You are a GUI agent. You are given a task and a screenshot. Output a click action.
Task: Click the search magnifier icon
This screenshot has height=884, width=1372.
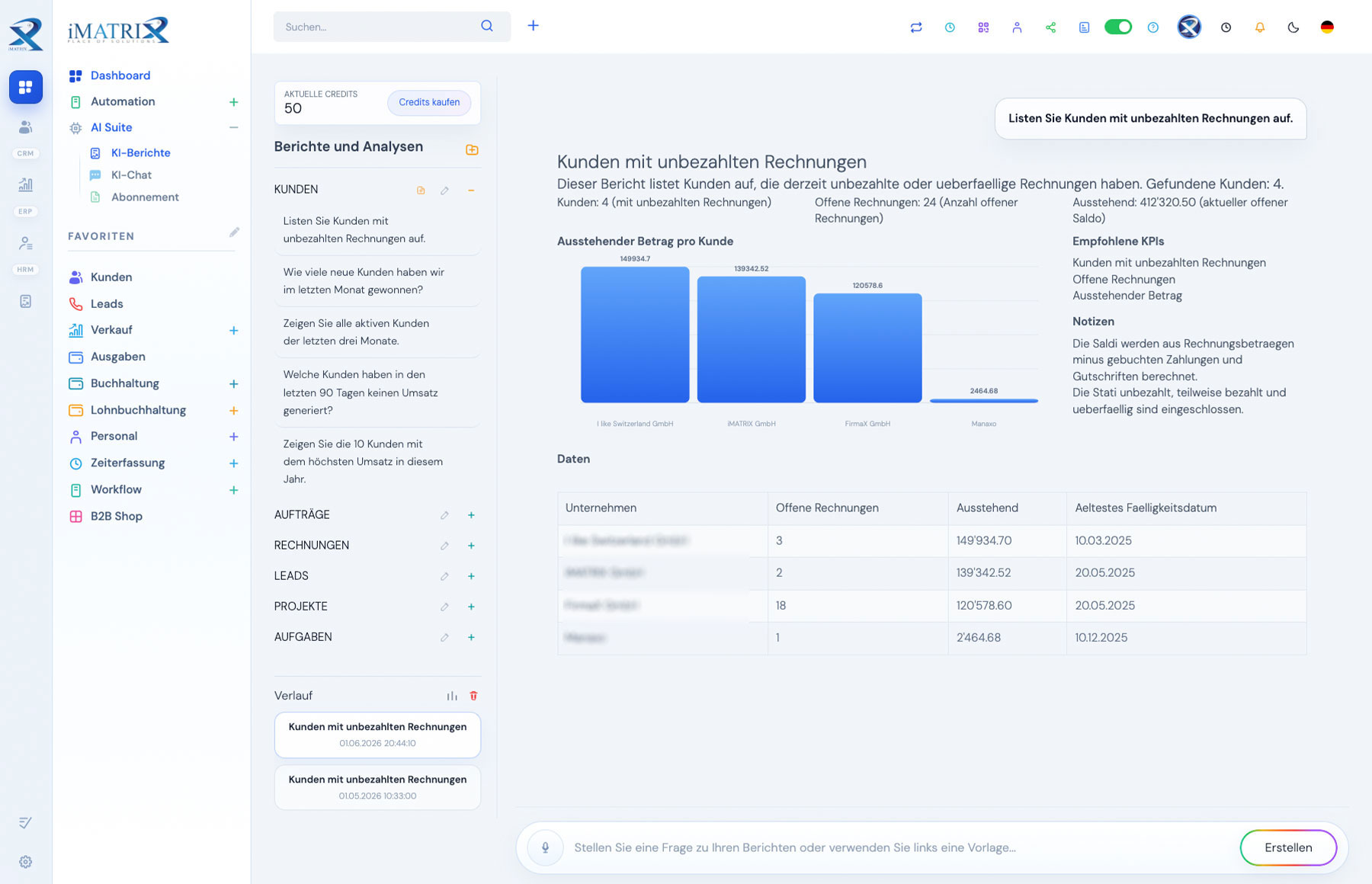[x=487, y=26]
